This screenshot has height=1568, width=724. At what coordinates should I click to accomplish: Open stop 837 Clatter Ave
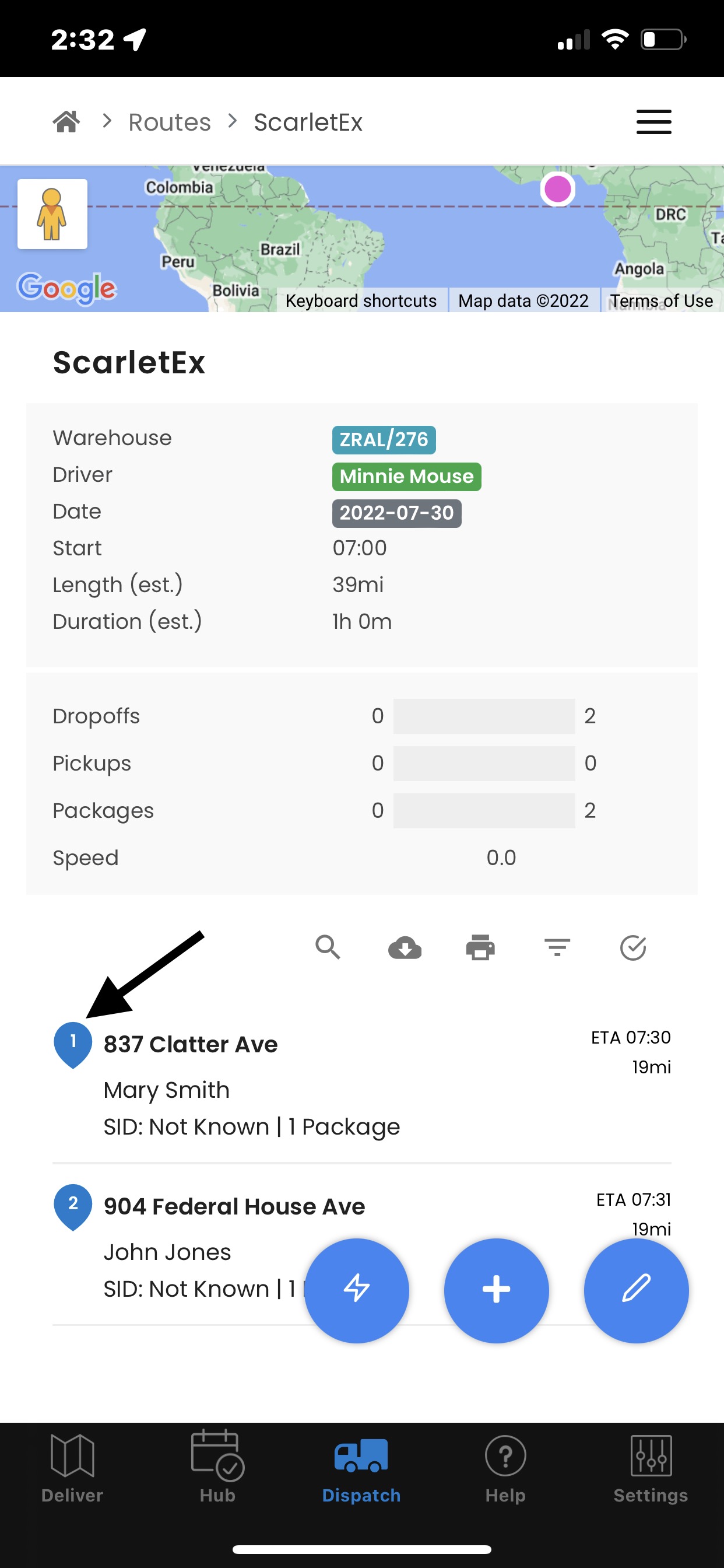point(362,1082)
